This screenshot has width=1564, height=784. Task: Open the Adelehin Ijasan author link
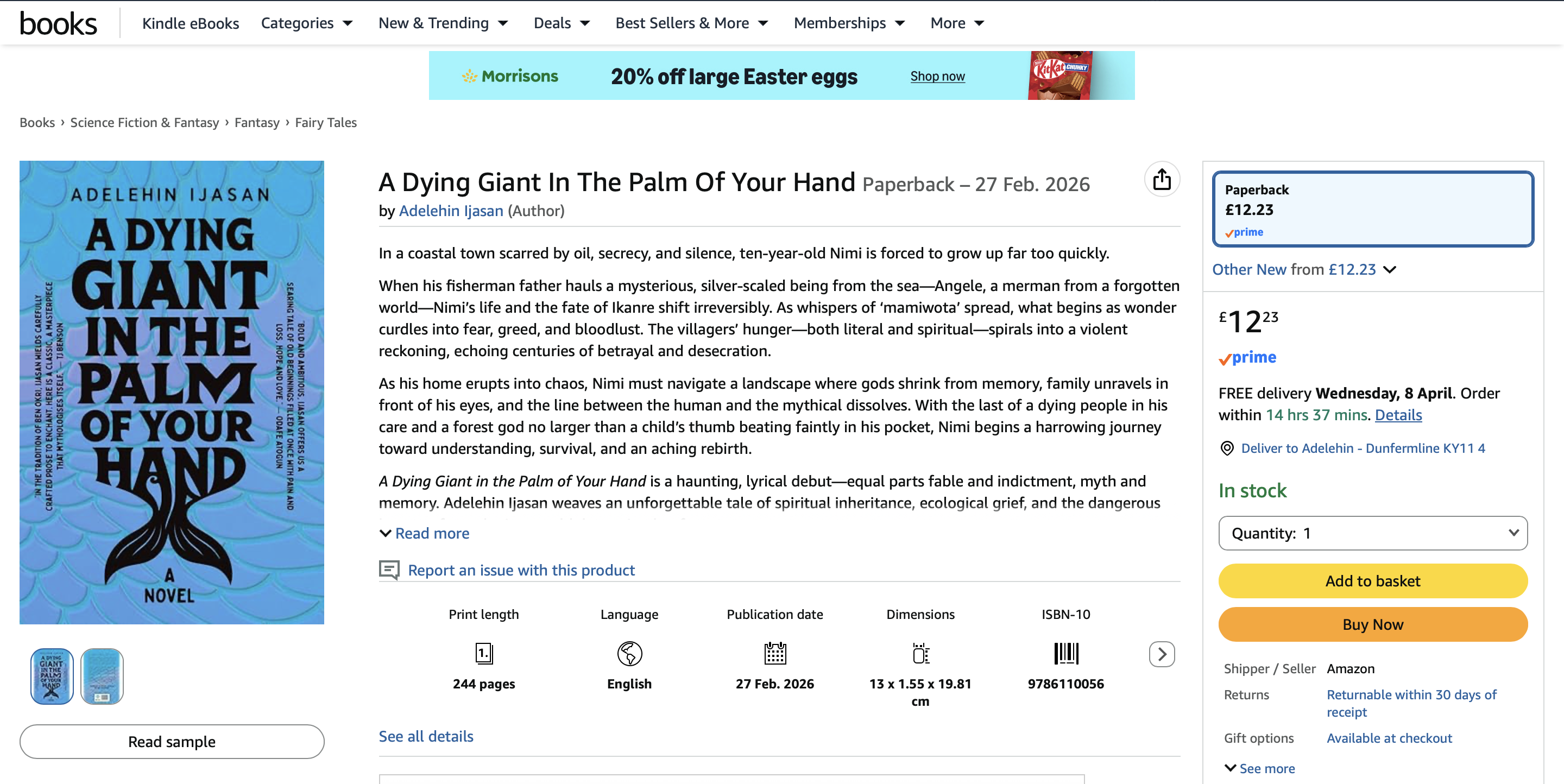coord(451,211)
